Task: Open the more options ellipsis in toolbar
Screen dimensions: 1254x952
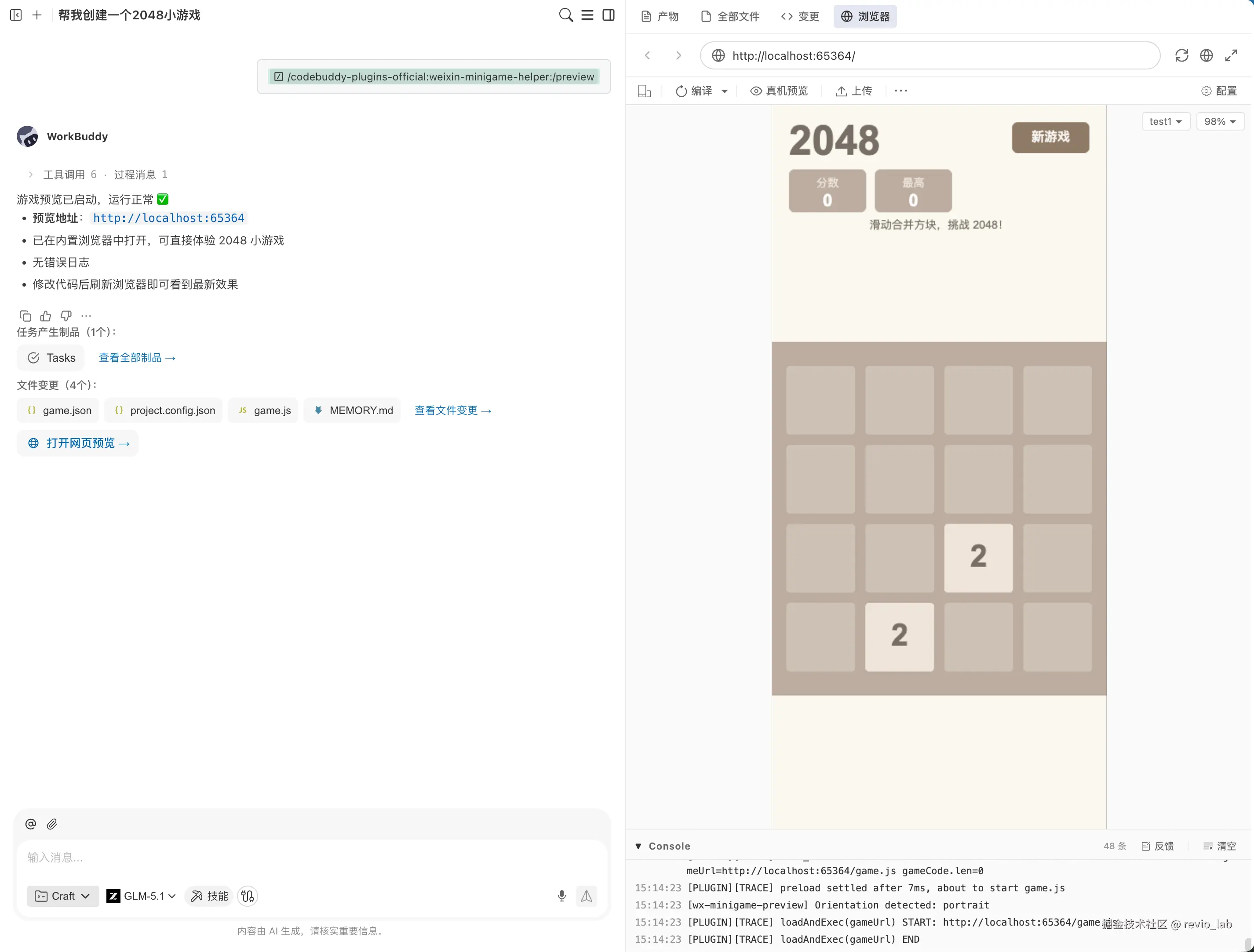Action: click(x=901, y=91)
